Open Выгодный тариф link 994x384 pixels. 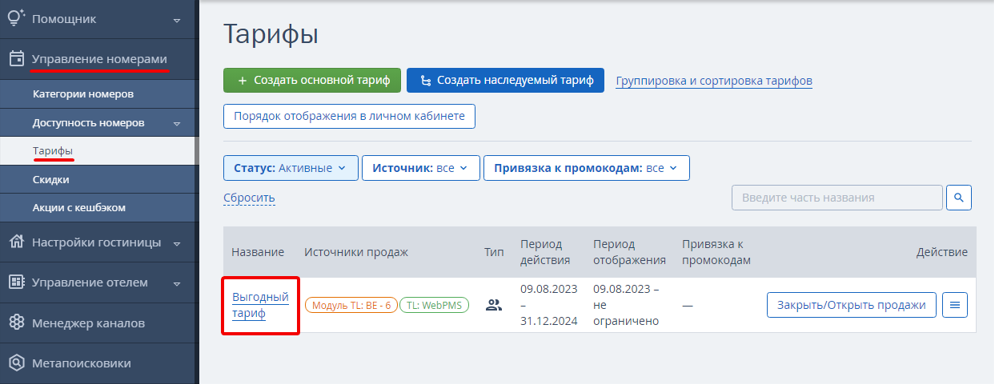(x=260, y=305)
